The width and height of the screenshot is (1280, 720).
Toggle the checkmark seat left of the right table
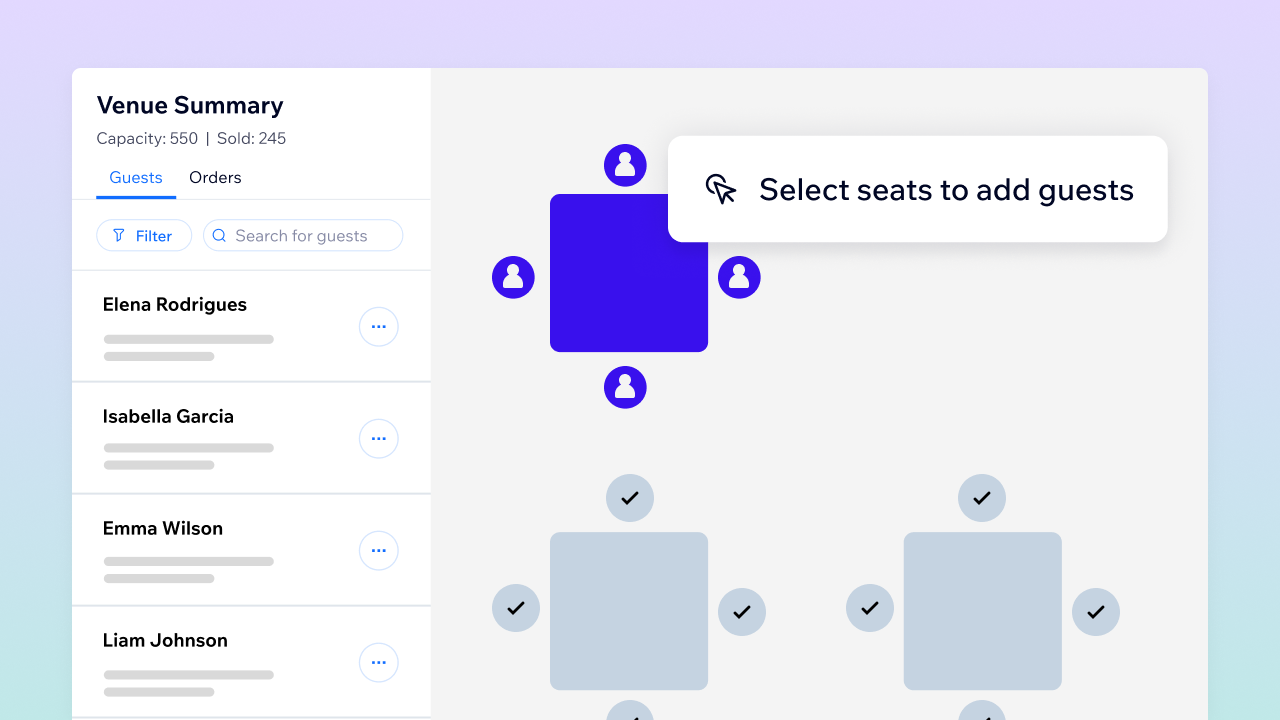[869, 607]
